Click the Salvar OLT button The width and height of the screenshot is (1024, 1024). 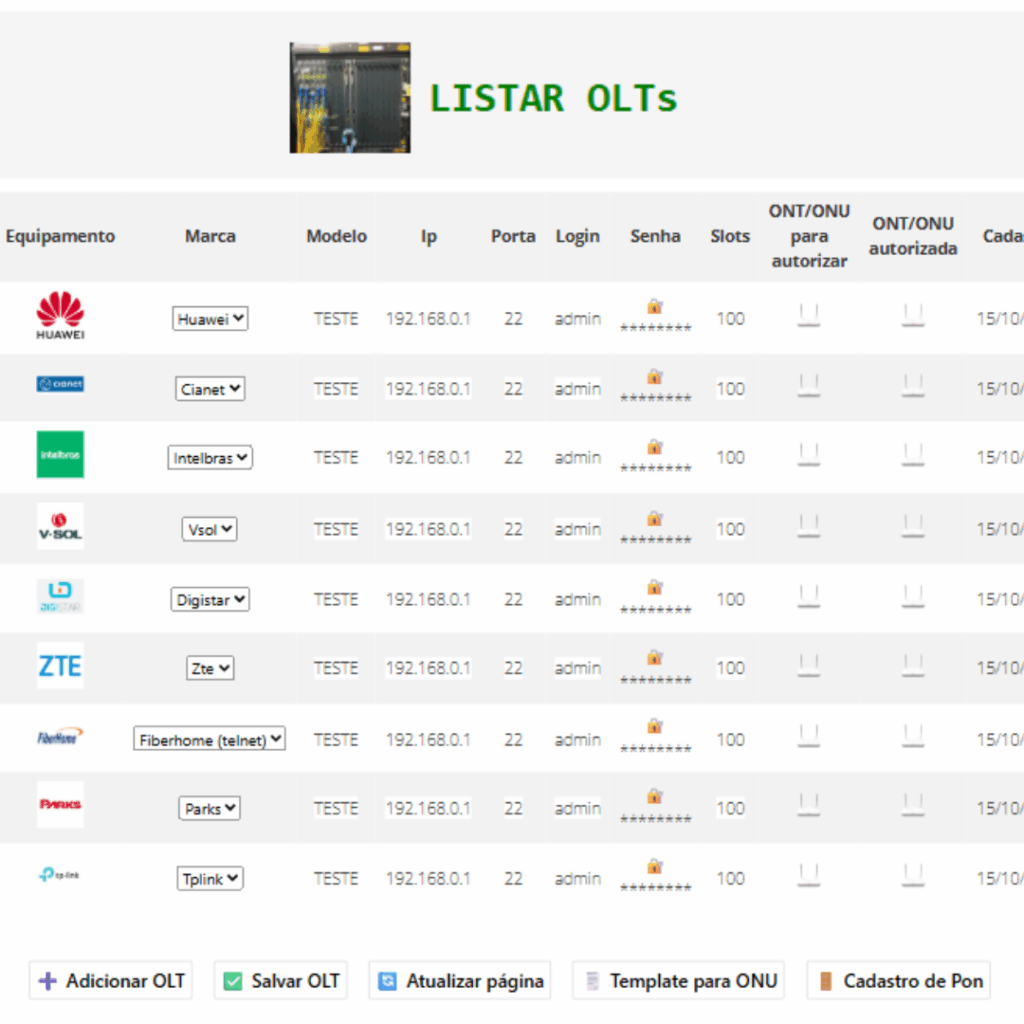pyautogui.click(x=281, y=981)
